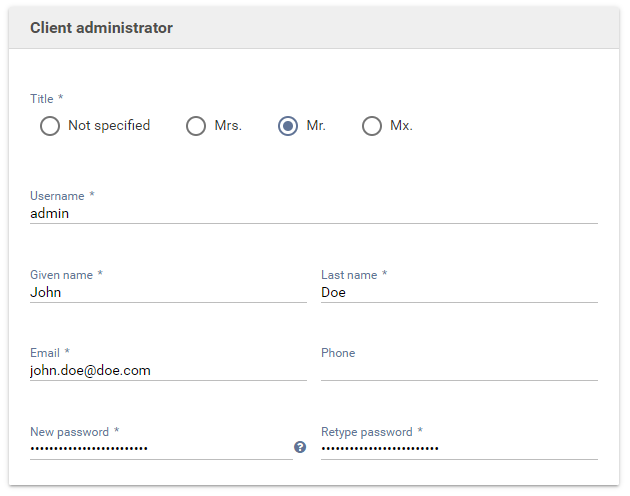Viewport: 630px width, 496px height.
Task: Click the 'Title *' label text
Action: (x=46, y=99)
